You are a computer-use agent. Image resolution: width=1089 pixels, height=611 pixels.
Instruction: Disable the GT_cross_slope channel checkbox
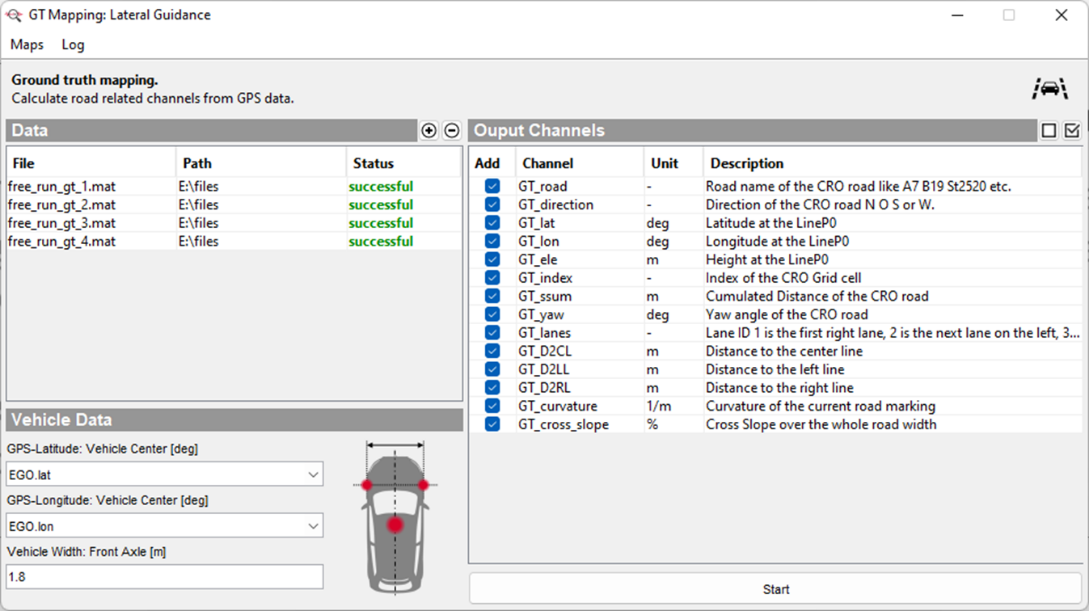tap(492, 424)
